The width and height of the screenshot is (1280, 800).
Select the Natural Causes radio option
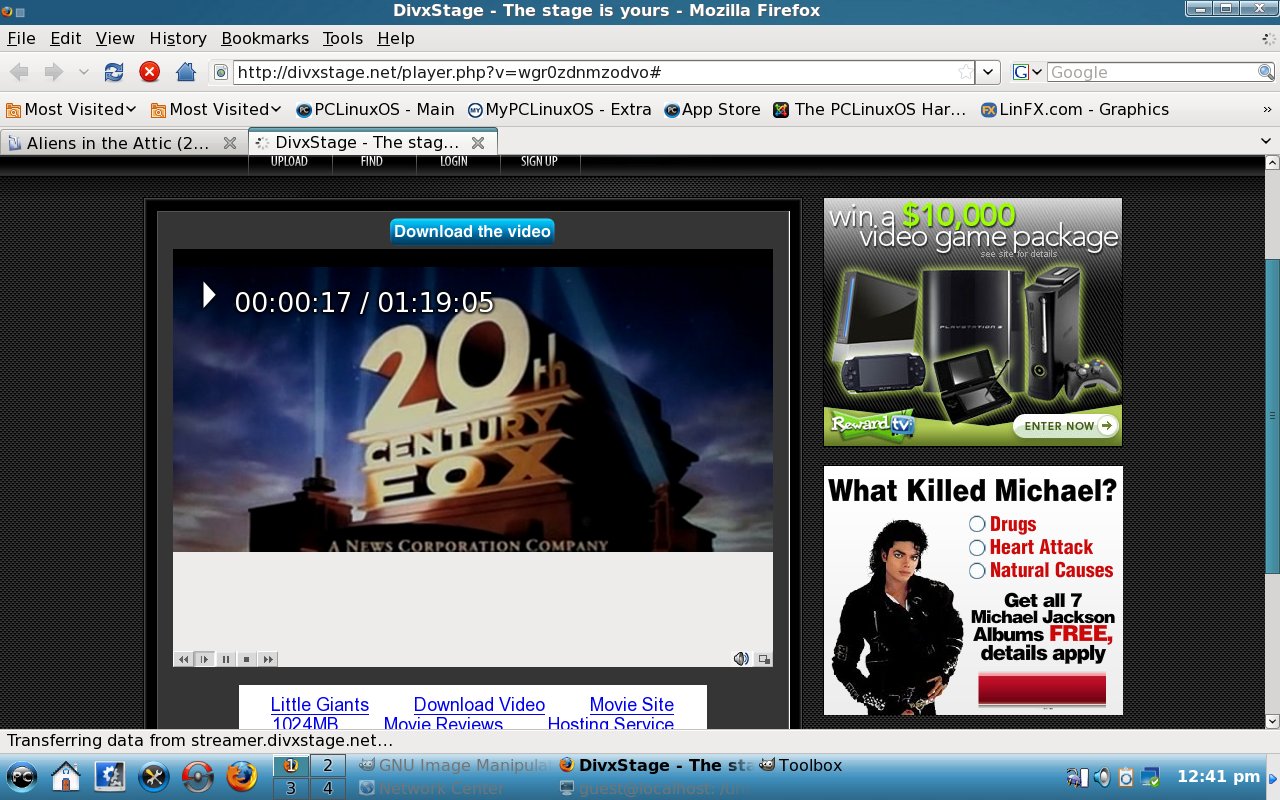(x=977, y=571)
